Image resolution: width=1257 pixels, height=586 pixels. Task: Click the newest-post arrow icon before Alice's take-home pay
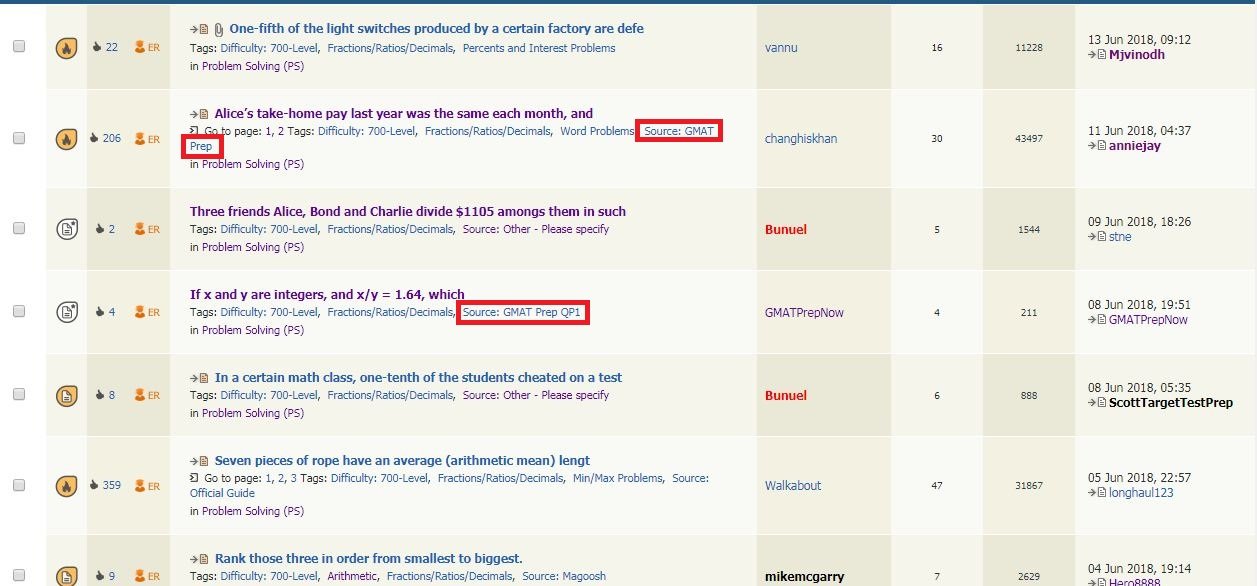(x=199, y=114)
